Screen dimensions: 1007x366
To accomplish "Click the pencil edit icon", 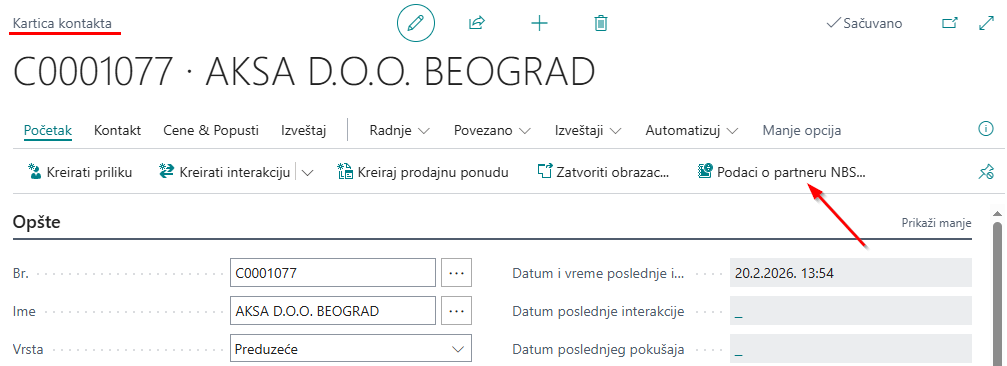I will tap(416, 24).
